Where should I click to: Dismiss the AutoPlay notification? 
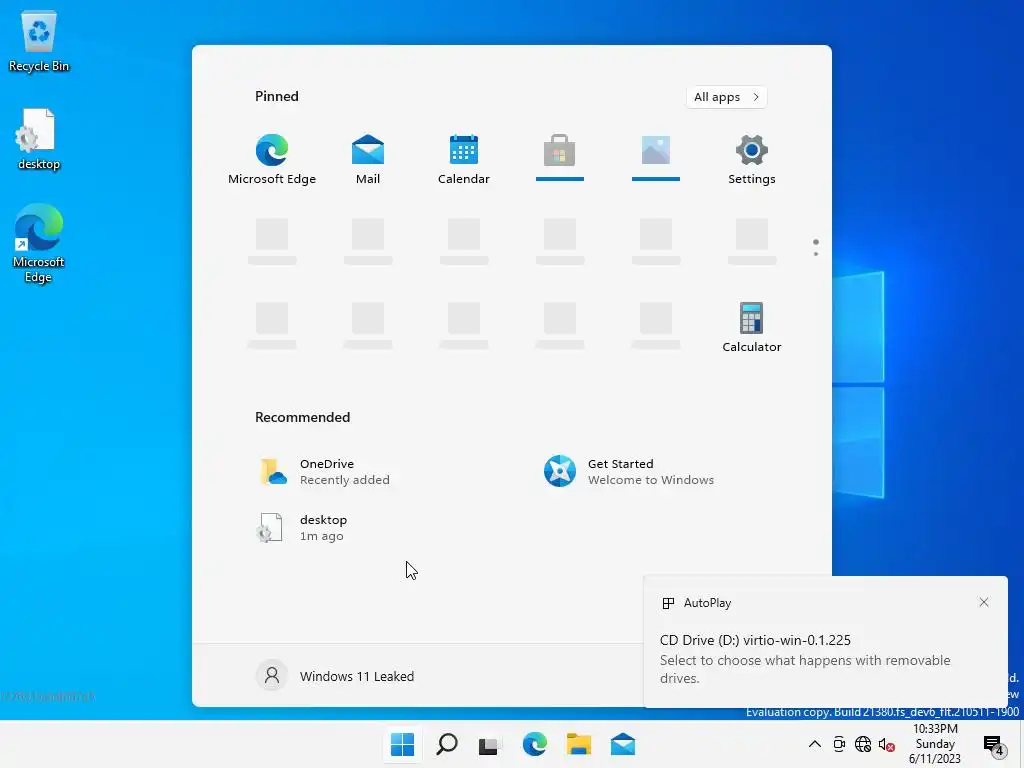click(984, 602)
